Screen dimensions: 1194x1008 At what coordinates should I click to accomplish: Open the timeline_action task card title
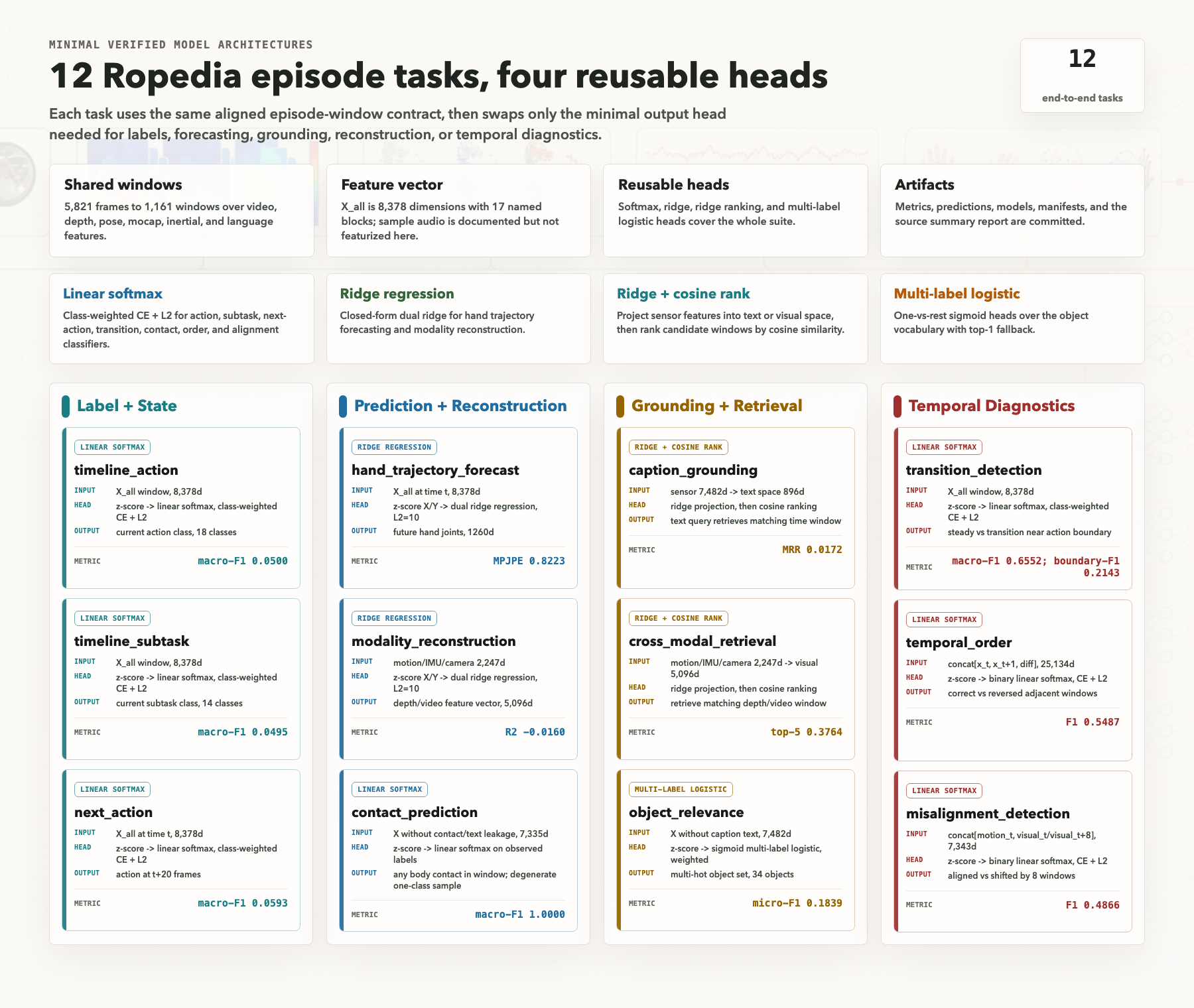coord(126,470)
